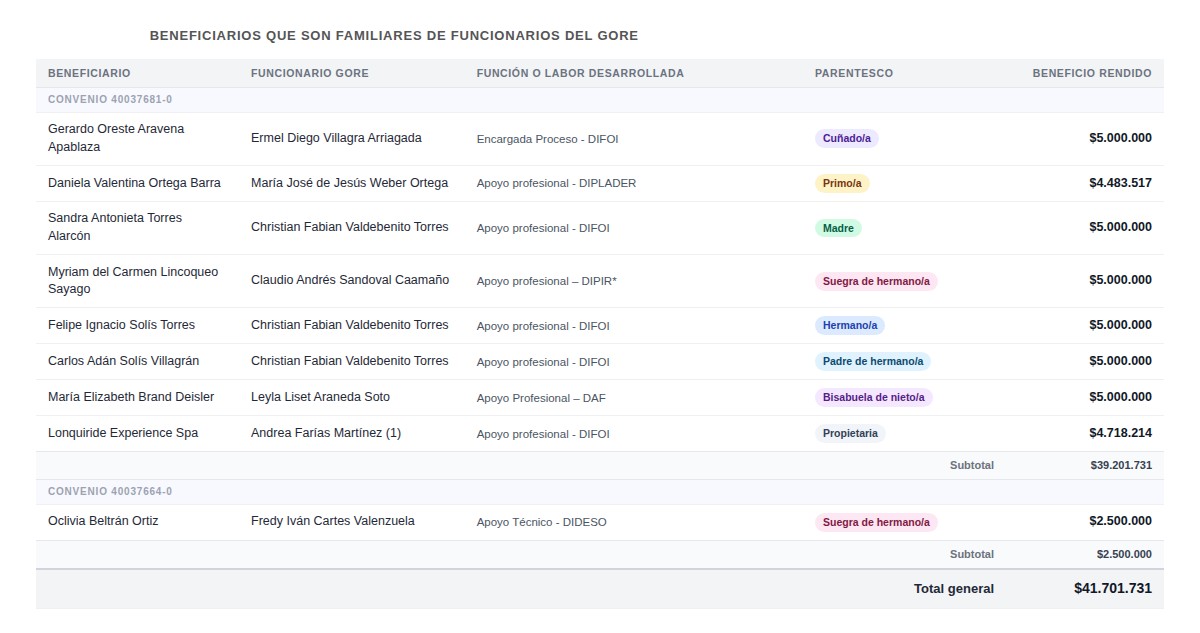The image size is (1200, 633).
Task: Click the Apoyo Técnico - DIDESO cell
Action: tap(541, 522)
